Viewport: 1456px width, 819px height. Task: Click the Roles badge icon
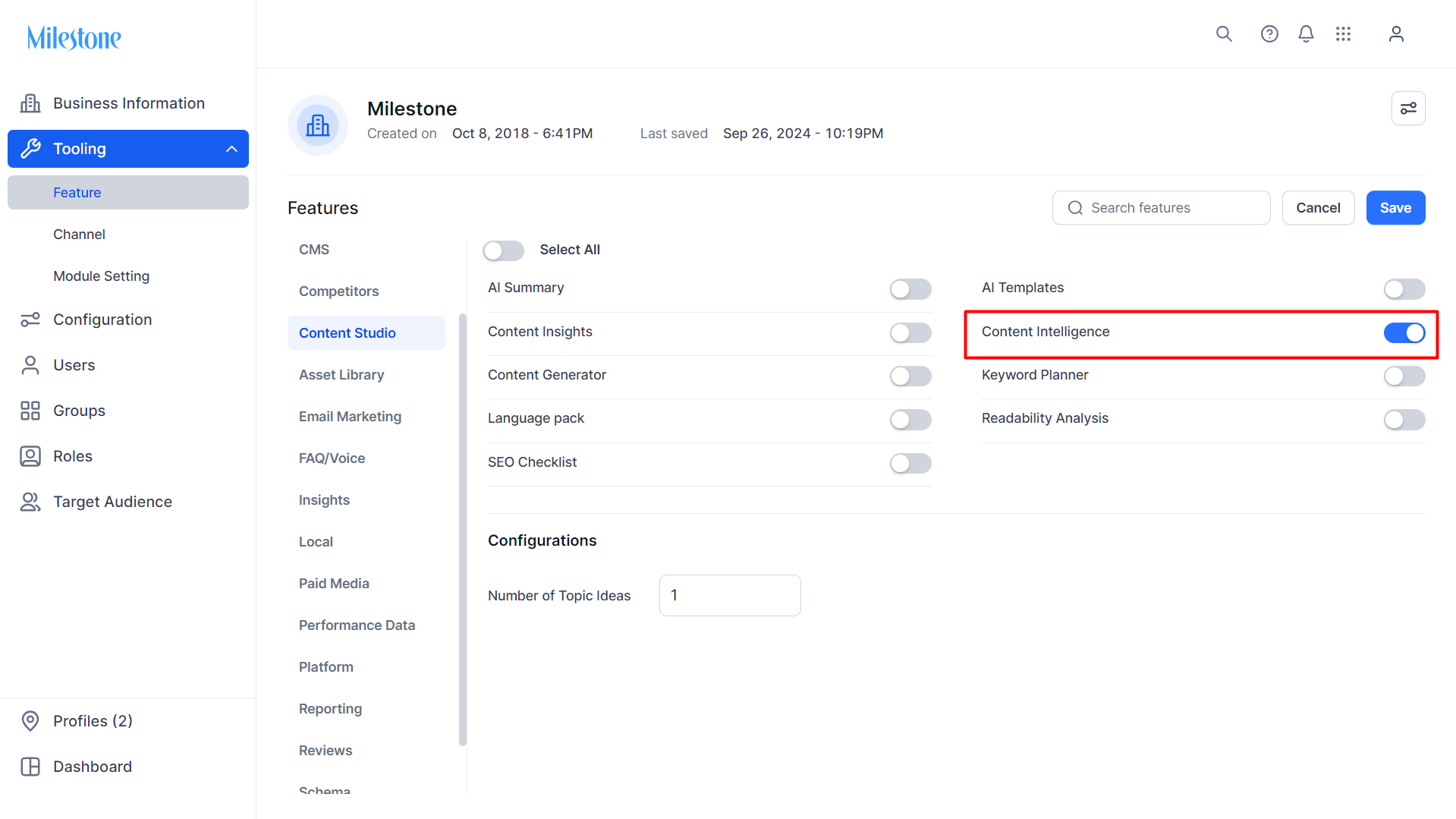pyautogui.click(x=30, y=456)
